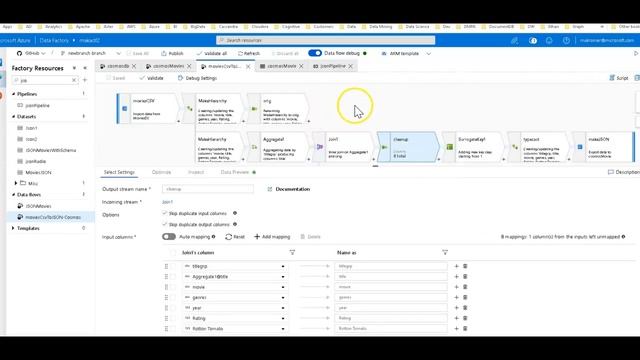This screenshot has height=360, width=640.
Task: Delete the titlegrp mapping row
Action: coord(465,266)
